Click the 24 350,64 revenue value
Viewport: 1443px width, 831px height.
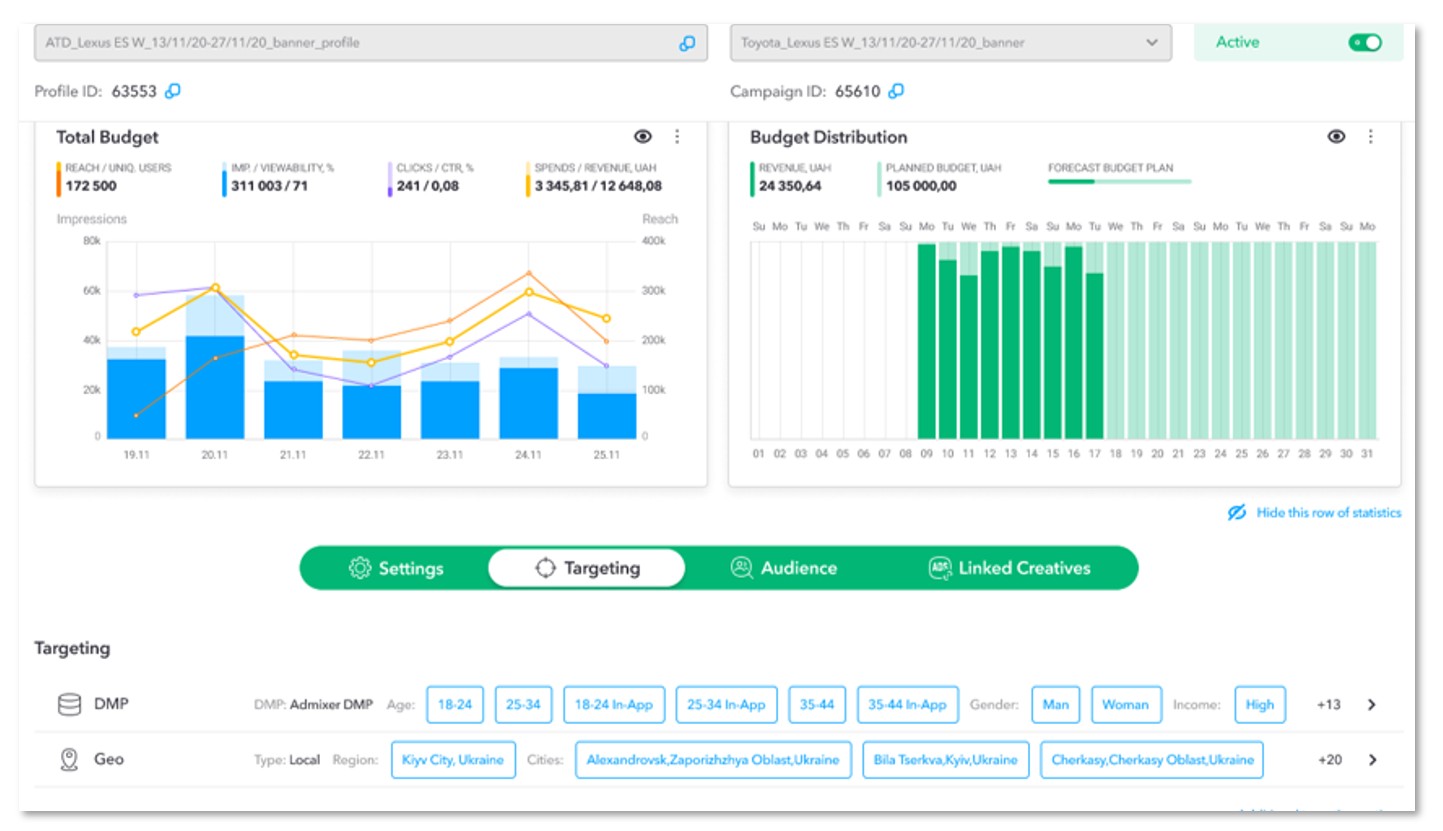pos(790,186)
